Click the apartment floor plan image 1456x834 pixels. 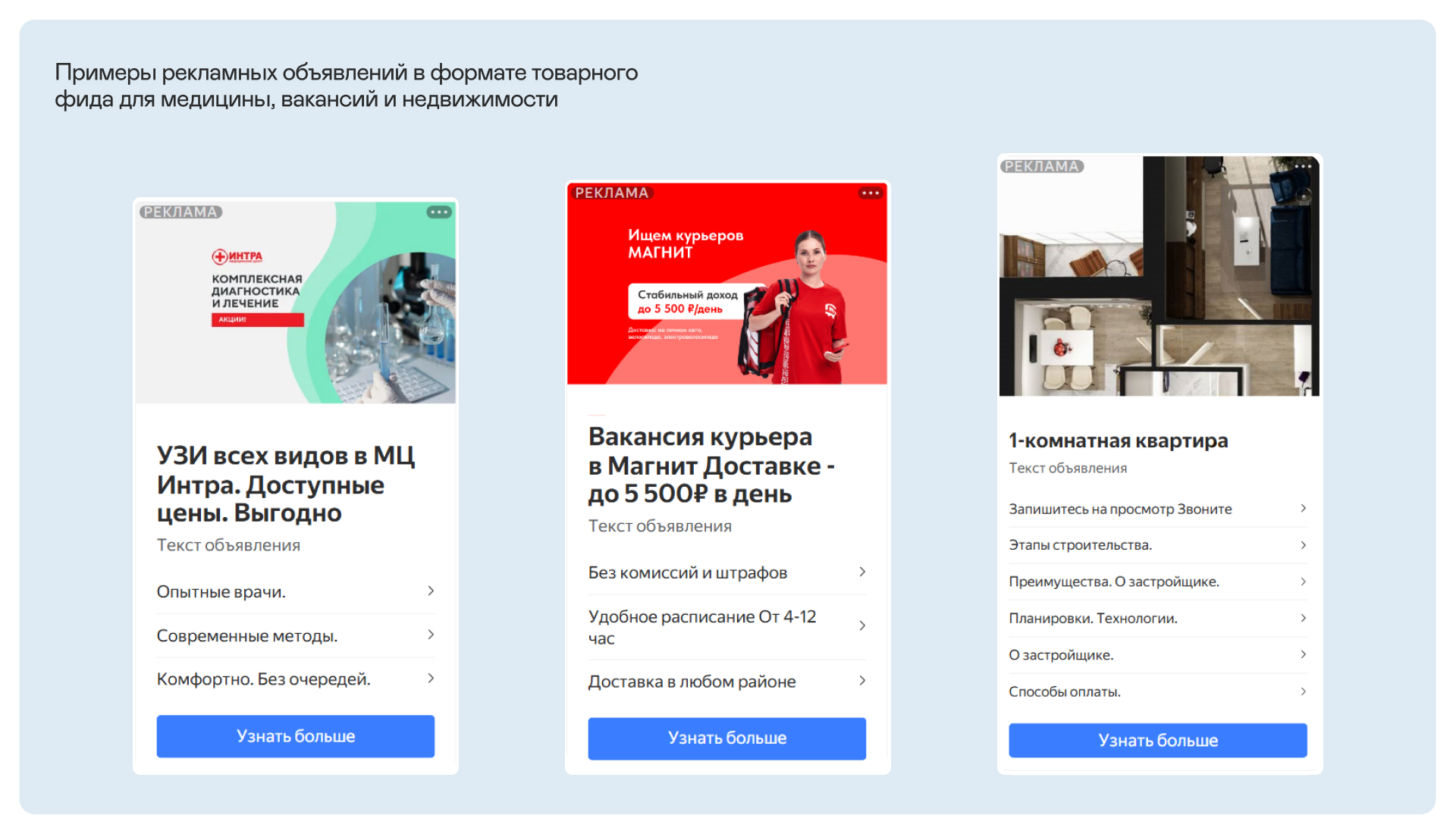[x=1159, y=276]
